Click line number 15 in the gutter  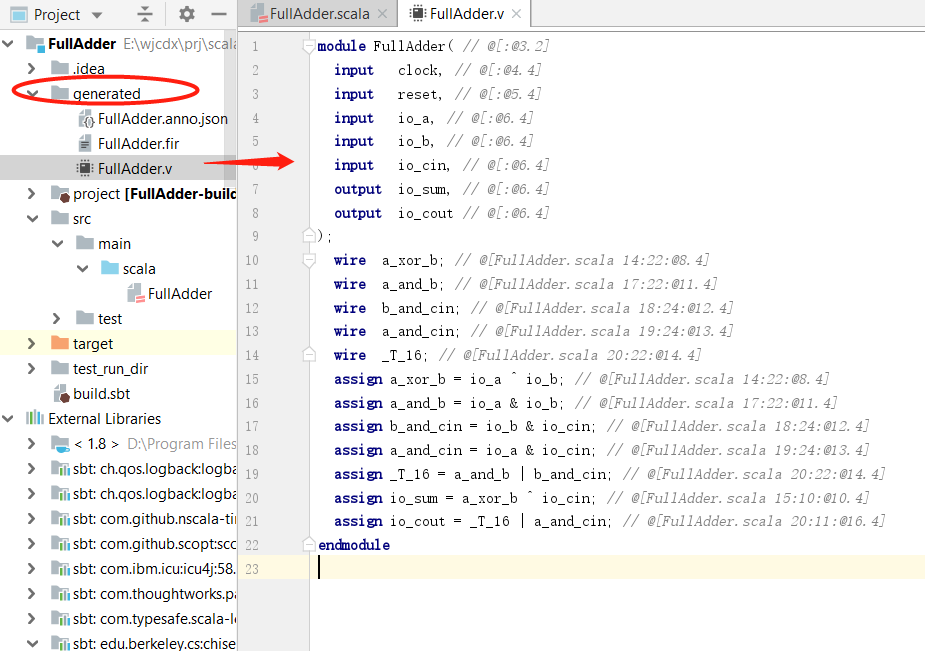[x=252, y=379]
